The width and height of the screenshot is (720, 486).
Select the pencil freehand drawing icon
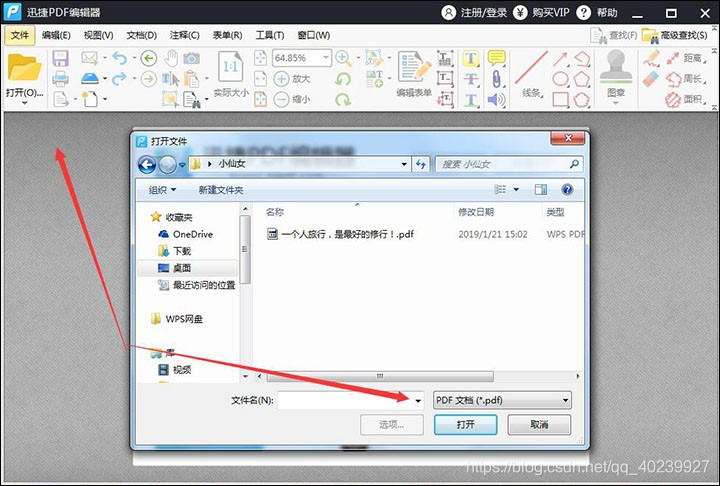pos(651,58)
